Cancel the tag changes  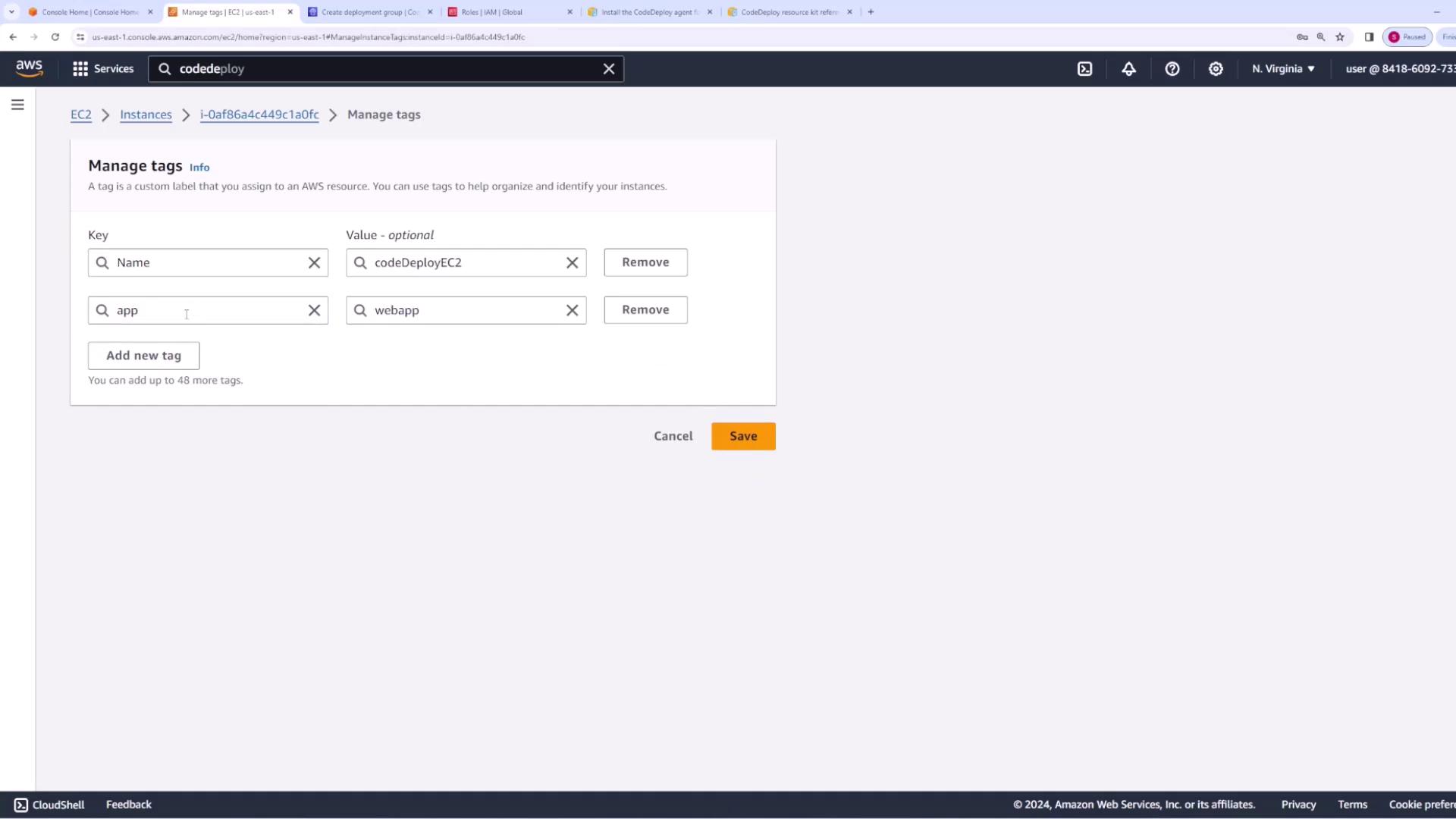click(x=673, y=436)
